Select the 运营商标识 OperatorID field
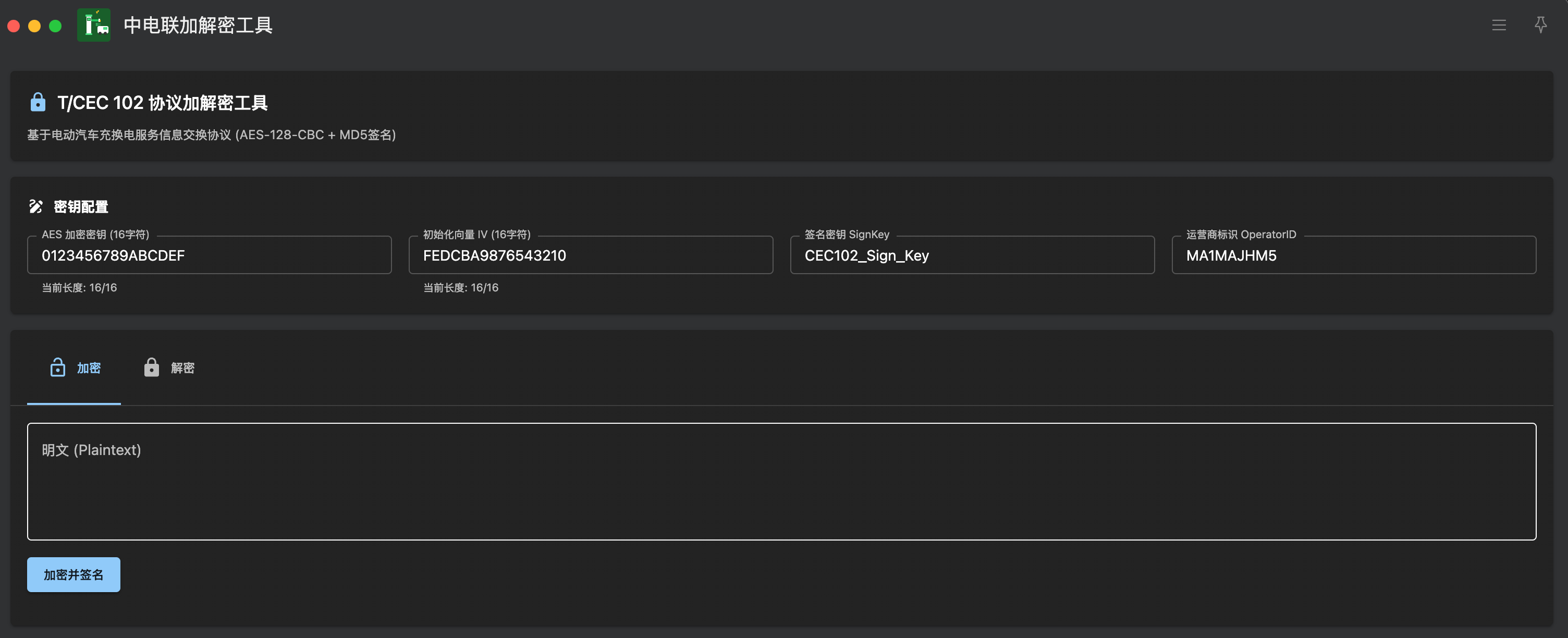 (x=1353, y=256)
